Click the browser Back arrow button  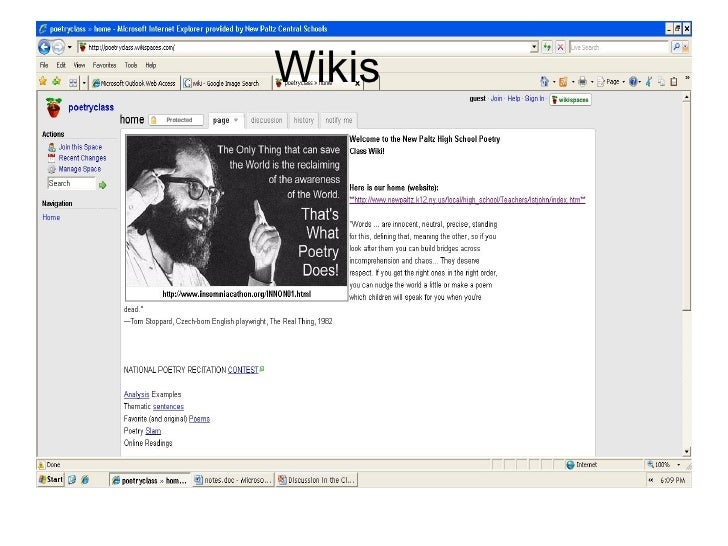44,47
